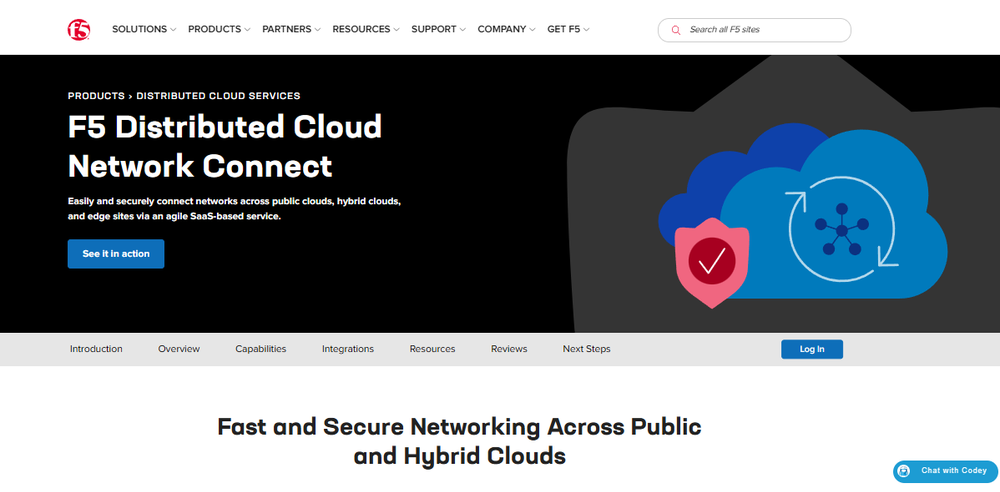
Task: Follow the Products breadcrumb link
Action: tap(96, 96)
